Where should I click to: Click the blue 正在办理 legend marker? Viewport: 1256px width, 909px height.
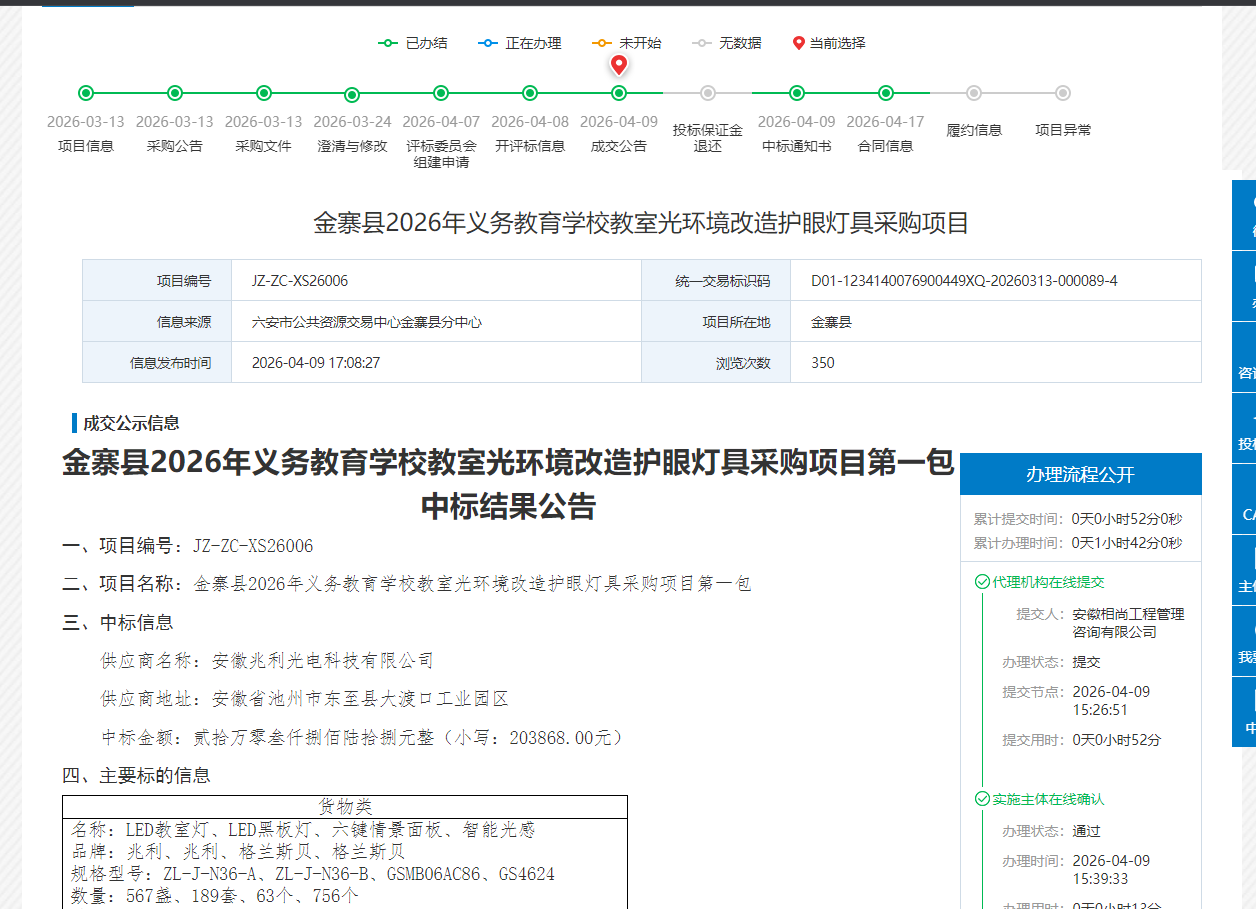tap(488, 43)
